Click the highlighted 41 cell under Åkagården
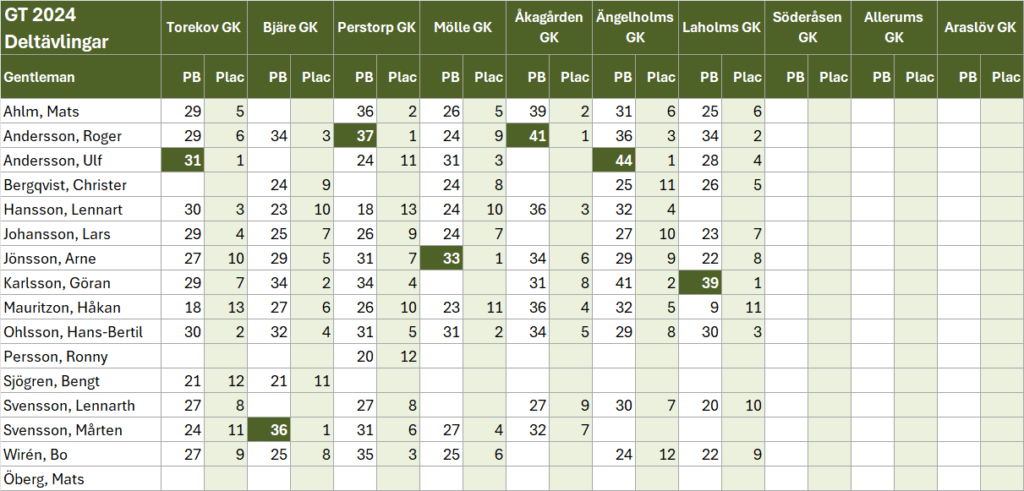The width and height of the screenshot is (1024, 491). click(528, 136)
